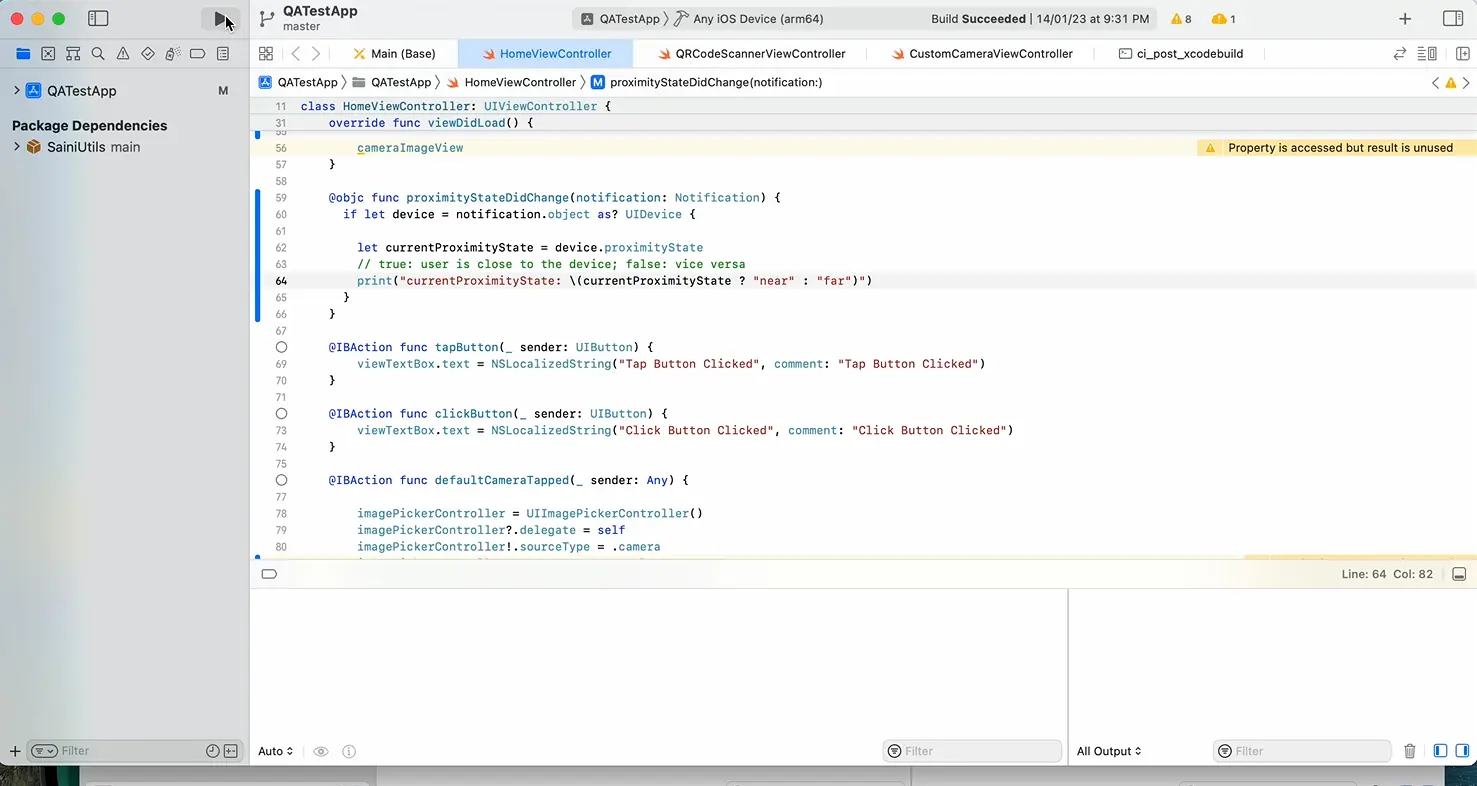Click the plus button in the top toolbar
This screenshot has width=1477, height=786.
[x=1405, y=19]
